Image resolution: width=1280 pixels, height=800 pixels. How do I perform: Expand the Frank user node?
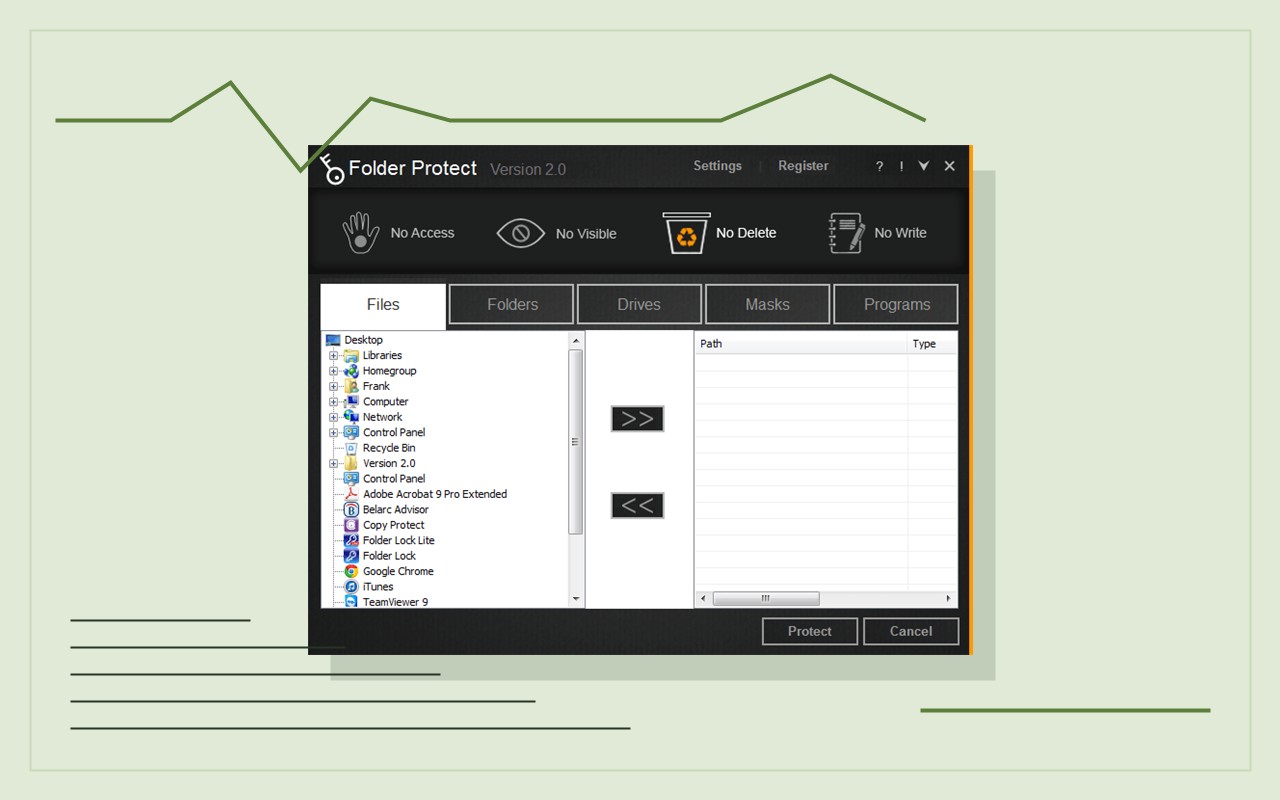pyautogui.click(x=334, y=386)
